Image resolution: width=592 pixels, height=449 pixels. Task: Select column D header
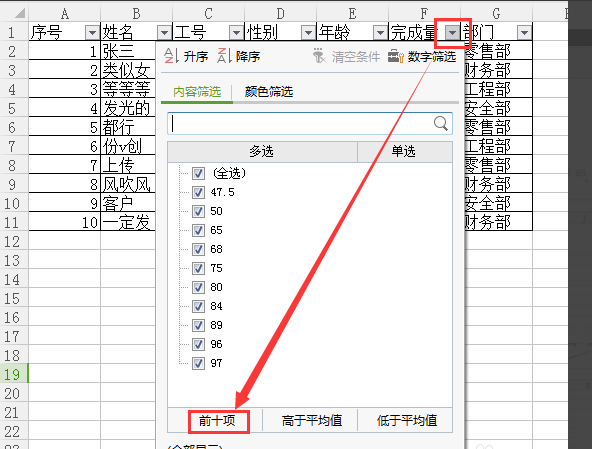[x=281, y=13]
